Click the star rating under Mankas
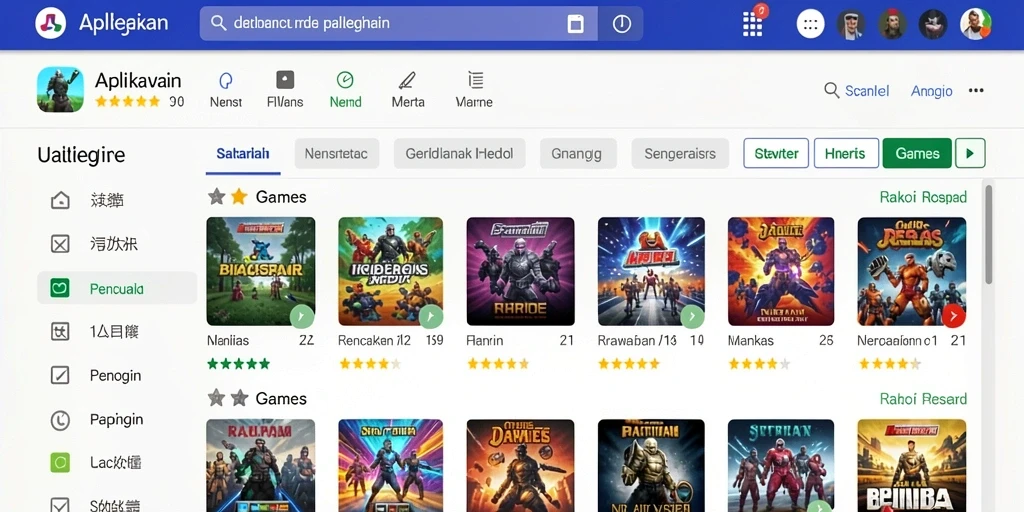Viewport: 1024px width, 512px height. [x=760, y=364]
